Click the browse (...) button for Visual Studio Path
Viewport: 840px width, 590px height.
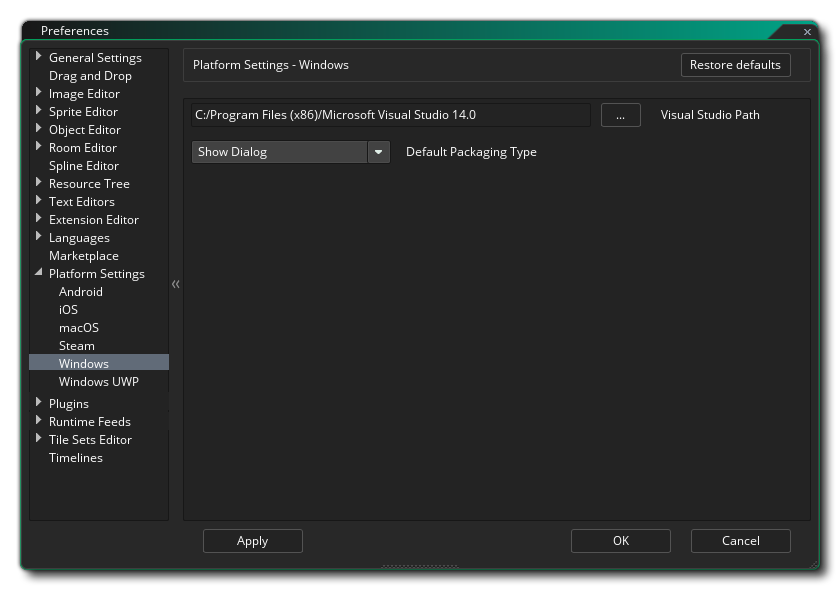coord(620,115)
